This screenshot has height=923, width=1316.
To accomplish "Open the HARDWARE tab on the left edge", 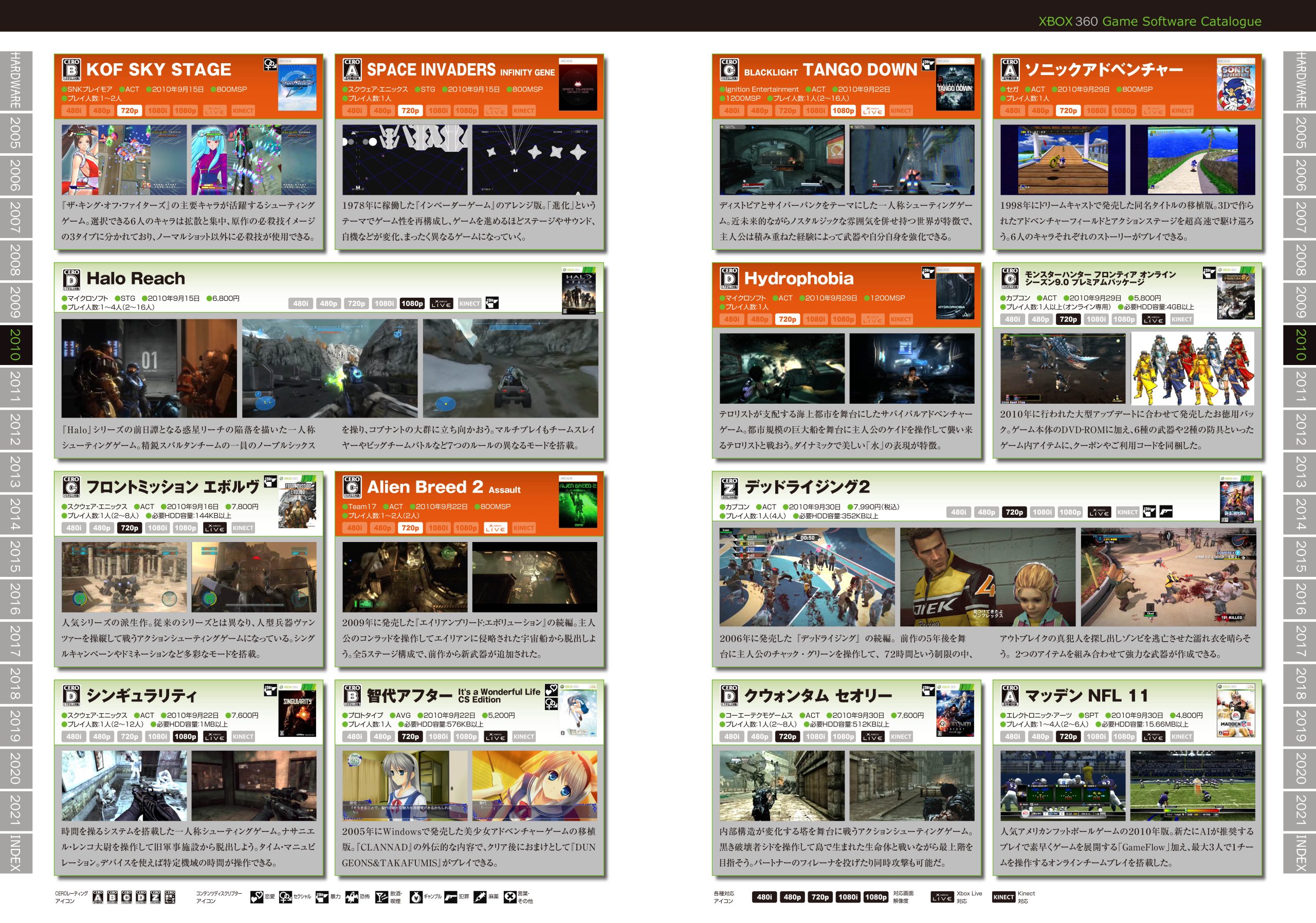I will pyautogui.click(x=16, y=81).
